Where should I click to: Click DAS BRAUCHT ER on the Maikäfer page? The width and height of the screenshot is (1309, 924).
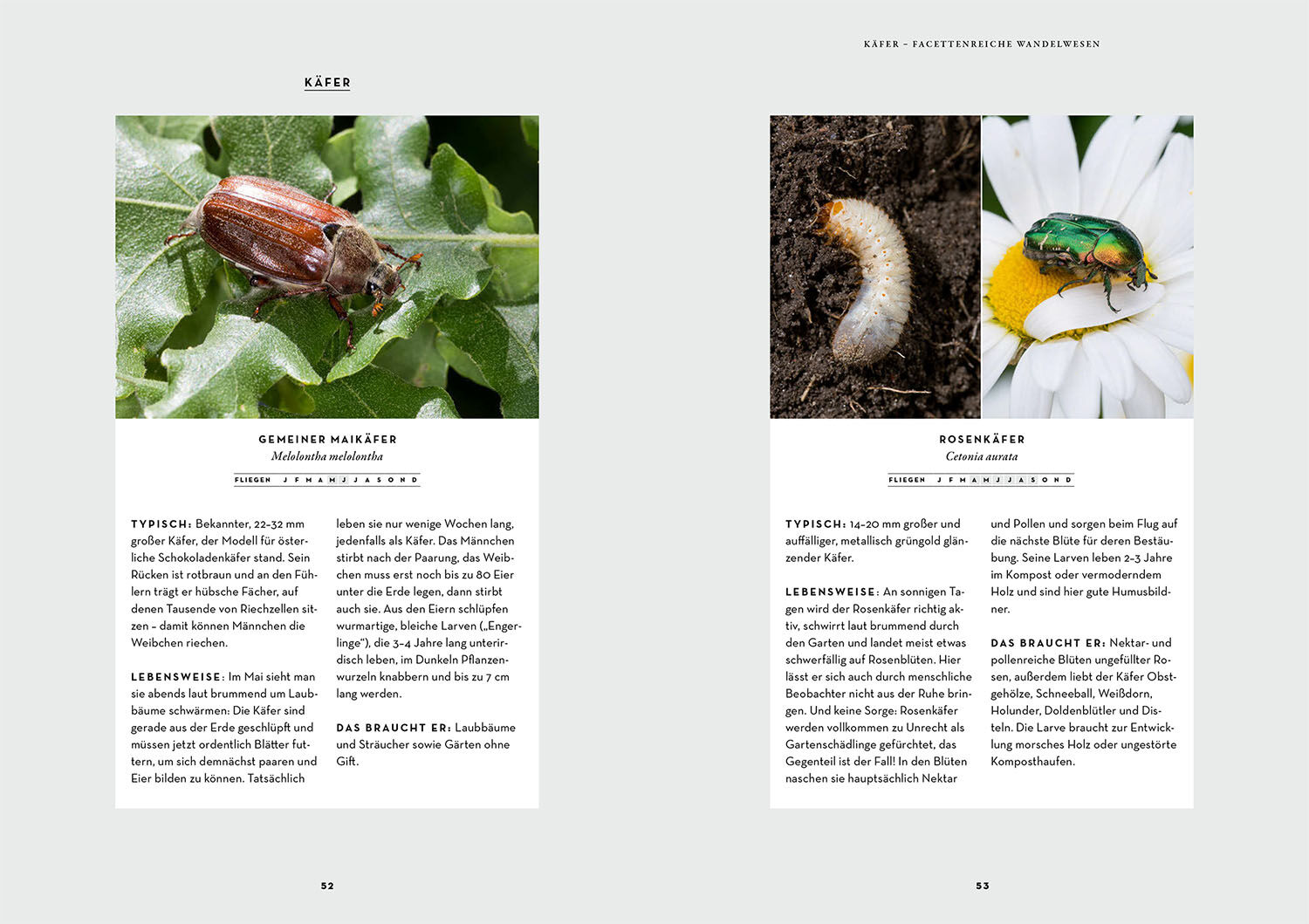click(x=393, y=728)
